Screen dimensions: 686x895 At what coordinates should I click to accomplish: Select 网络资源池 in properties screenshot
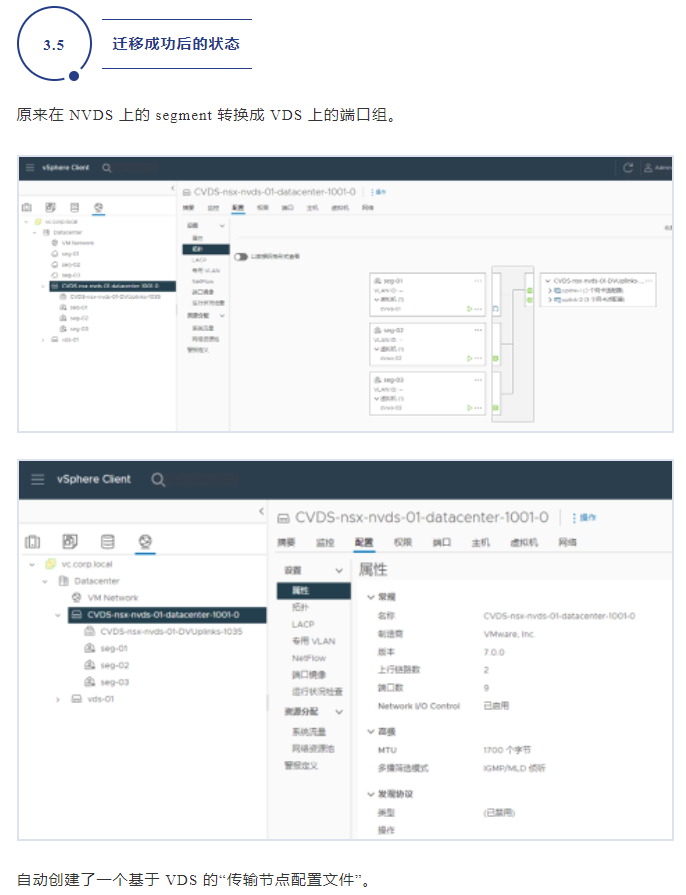click(313, 749)
